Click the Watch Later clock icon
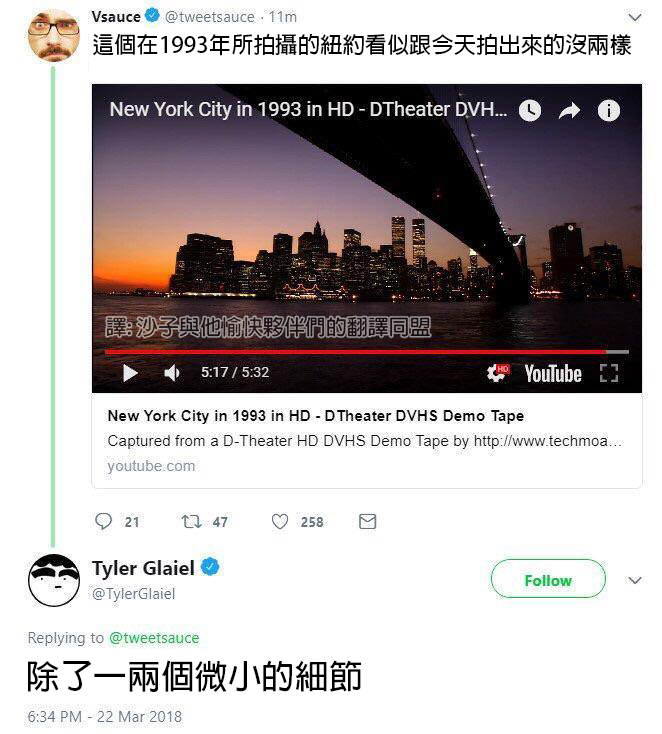 (x=530, y=111)
